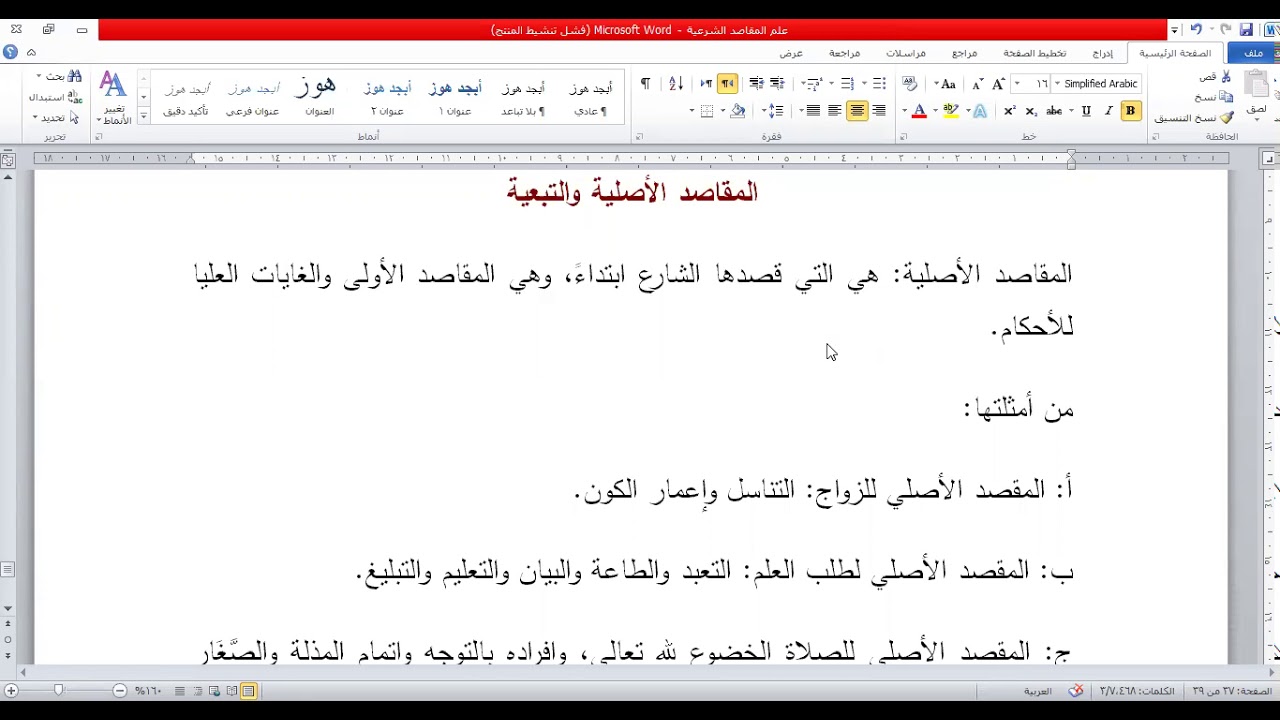Switch to Mailings (مراسلات) tab

coord(906,53)
